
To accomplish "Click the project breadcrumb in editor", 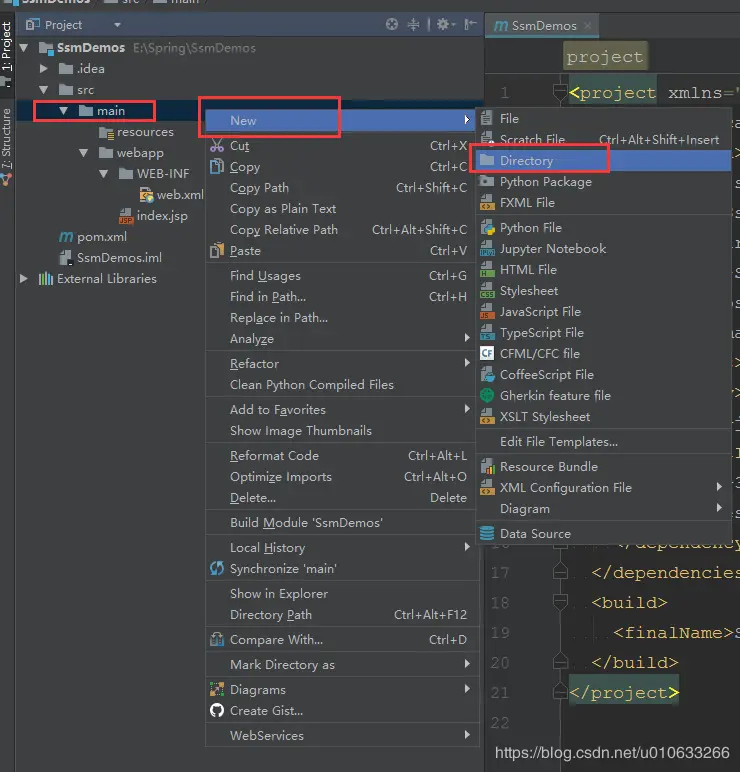I will (x=605, y=57).
